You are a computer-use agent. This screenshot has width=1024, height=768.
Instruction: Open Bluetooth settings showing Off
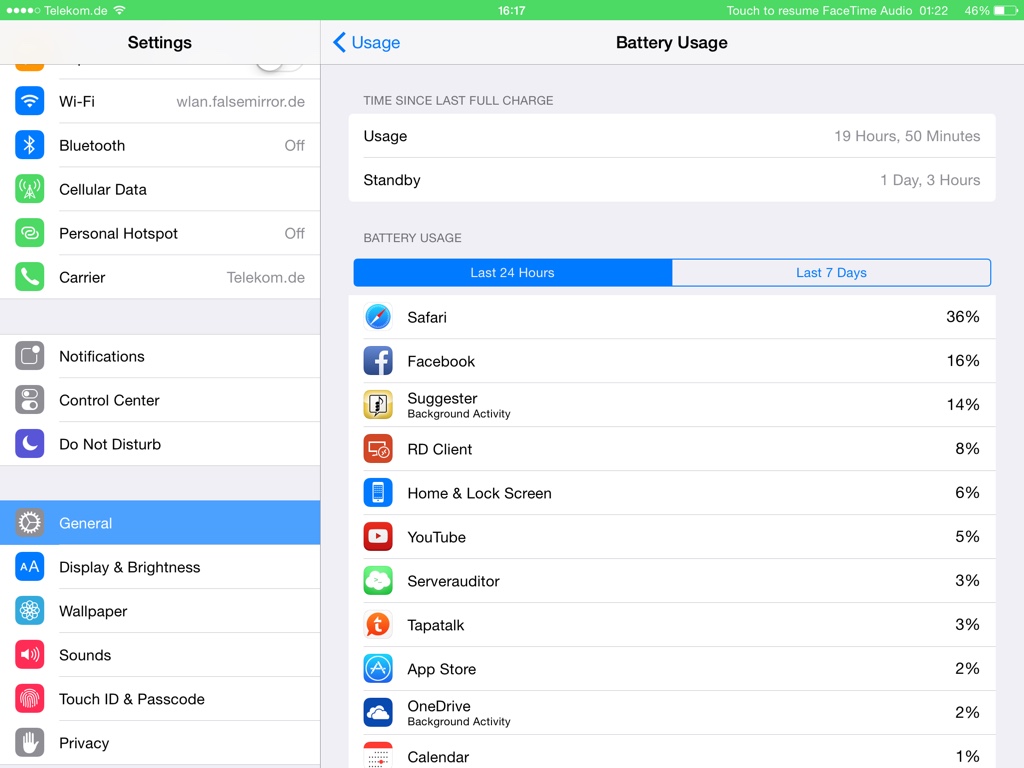pyautogui.click(x=160, y=145)
